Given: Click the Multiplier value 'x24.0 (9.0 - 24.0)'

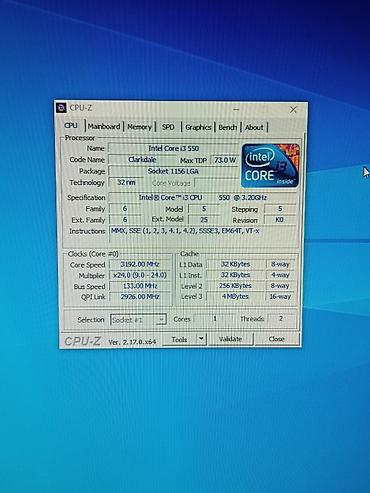Looking at the screenshot, I should tap(140, 275).
